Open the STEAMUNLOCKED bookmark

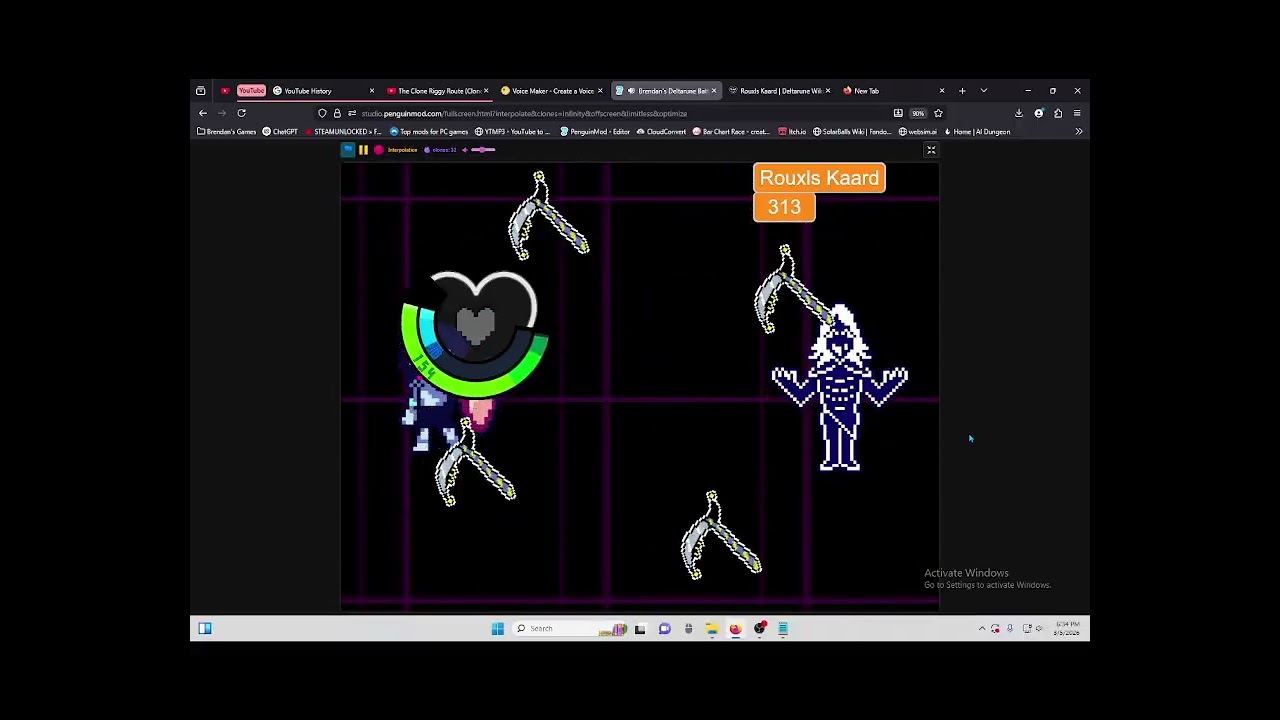point(342,132)
